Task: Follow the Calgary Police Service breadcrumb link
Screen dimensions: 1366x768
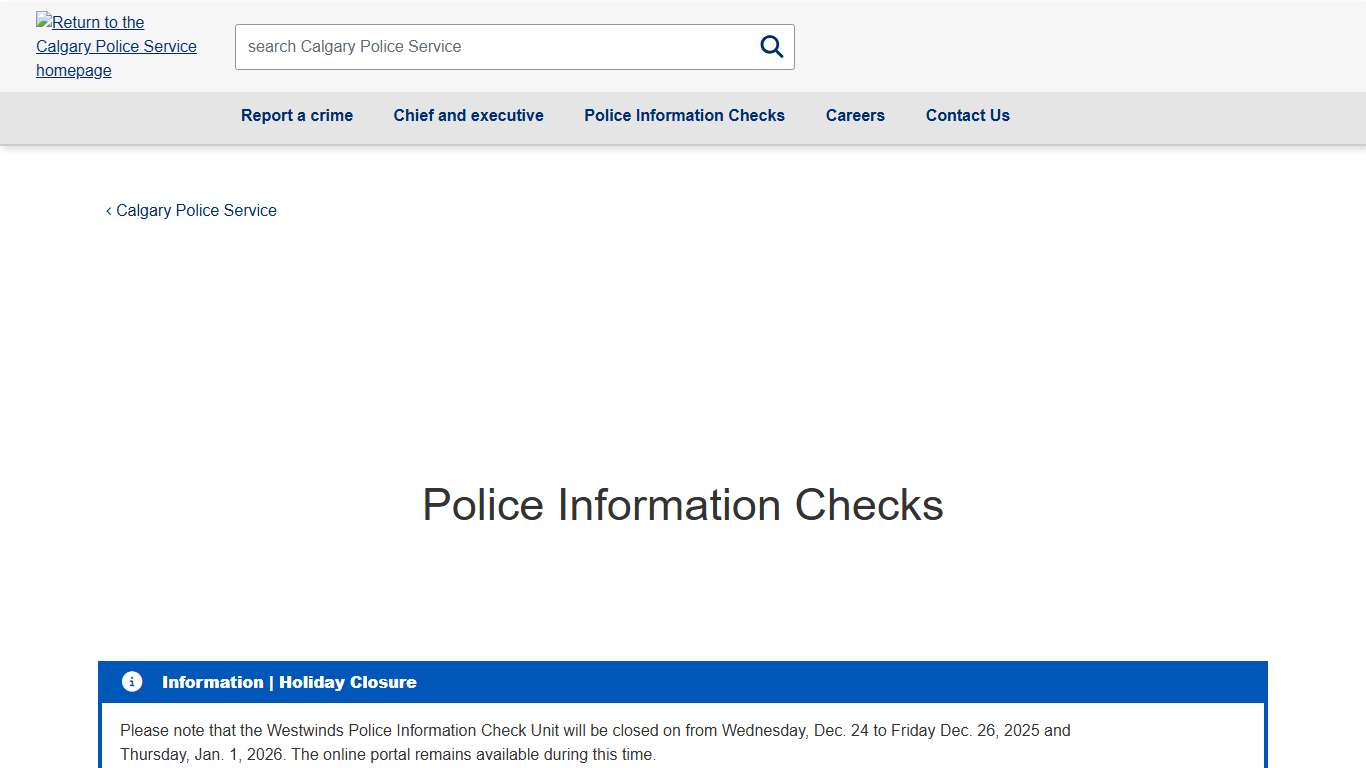Action: [196, 210]
